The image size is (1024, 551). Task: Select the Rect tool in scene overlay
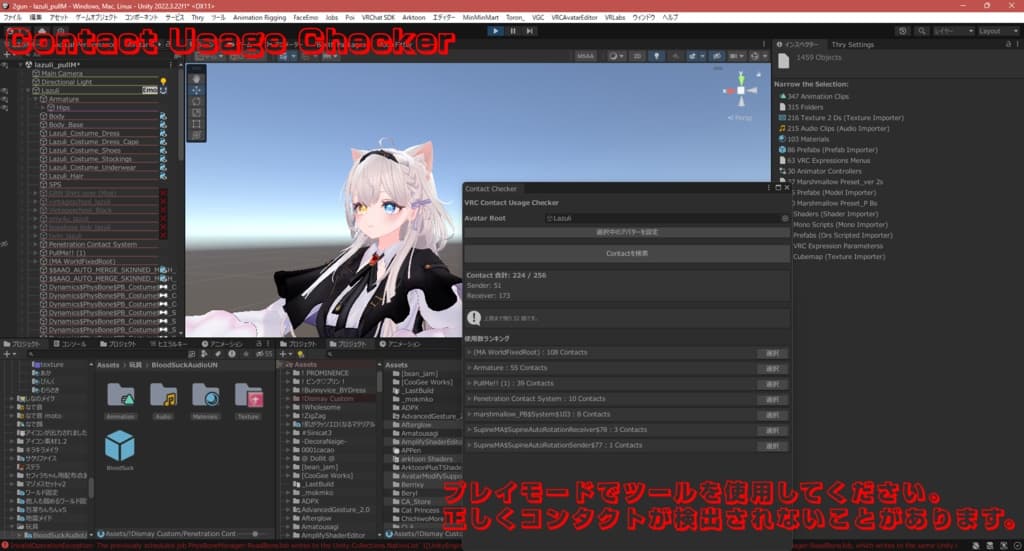click(x=196, y=123)
